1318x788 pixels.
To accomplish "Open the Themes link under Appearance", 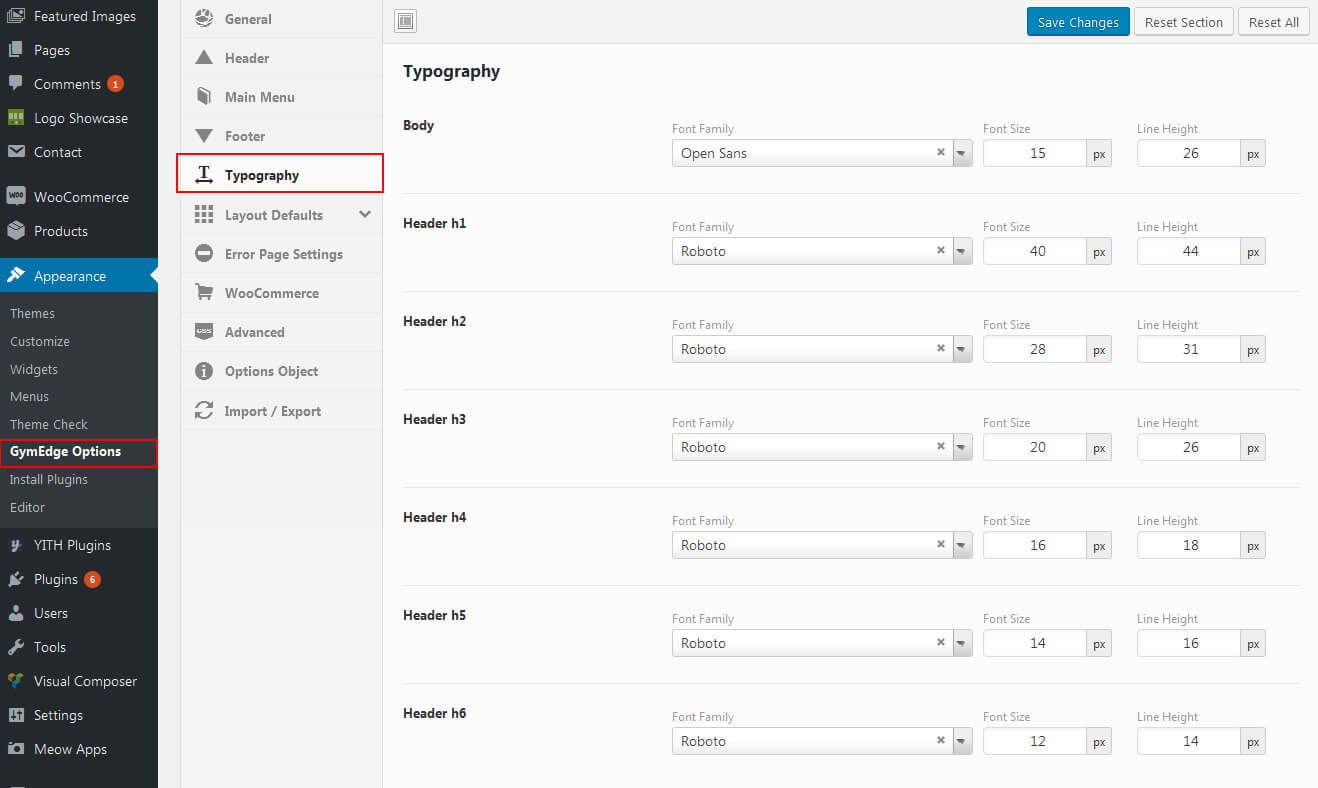I will [x=32, y=313].
